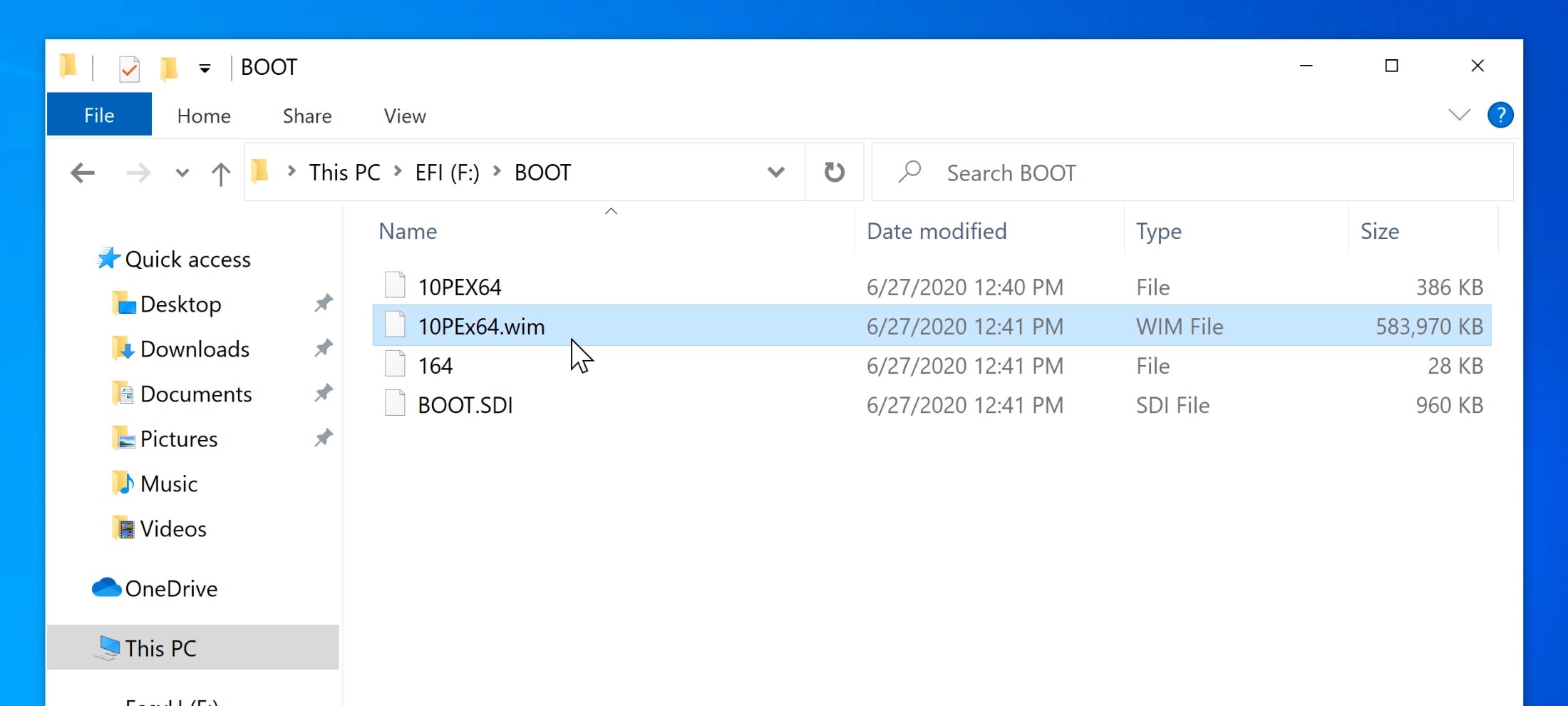
Task: Go up one folder level
Action: [x=221, y=173]
